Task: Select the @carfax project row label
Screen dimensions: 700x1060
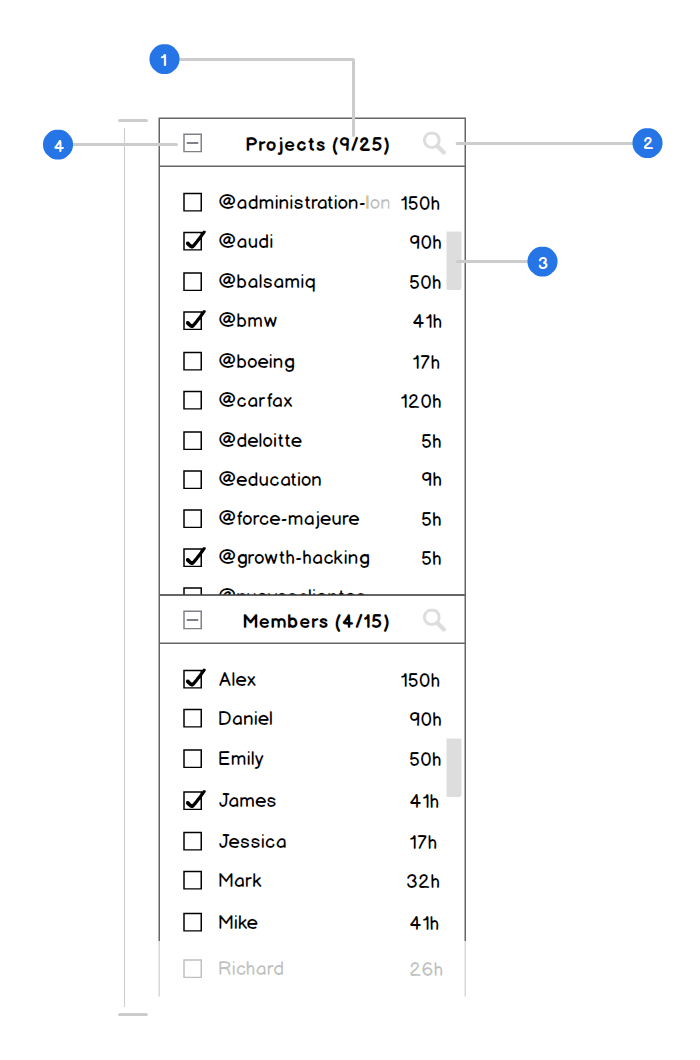Action: [x=256, y=400]
